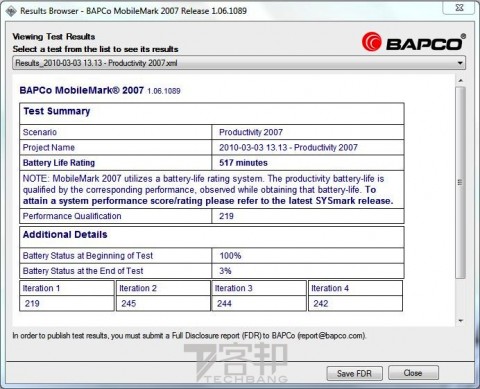Click the 'Iteration 4' header cell
This screenshot has width=480, height=389.
point(355,288)
